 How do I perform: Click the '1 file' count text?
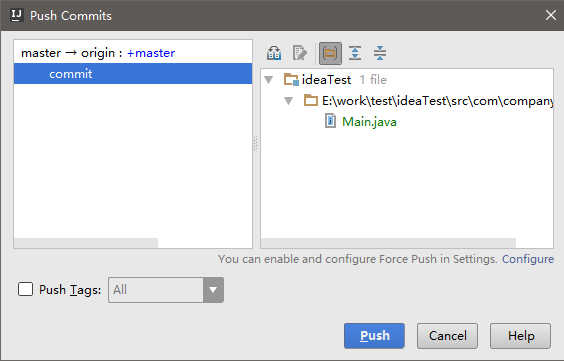point(373,79)
